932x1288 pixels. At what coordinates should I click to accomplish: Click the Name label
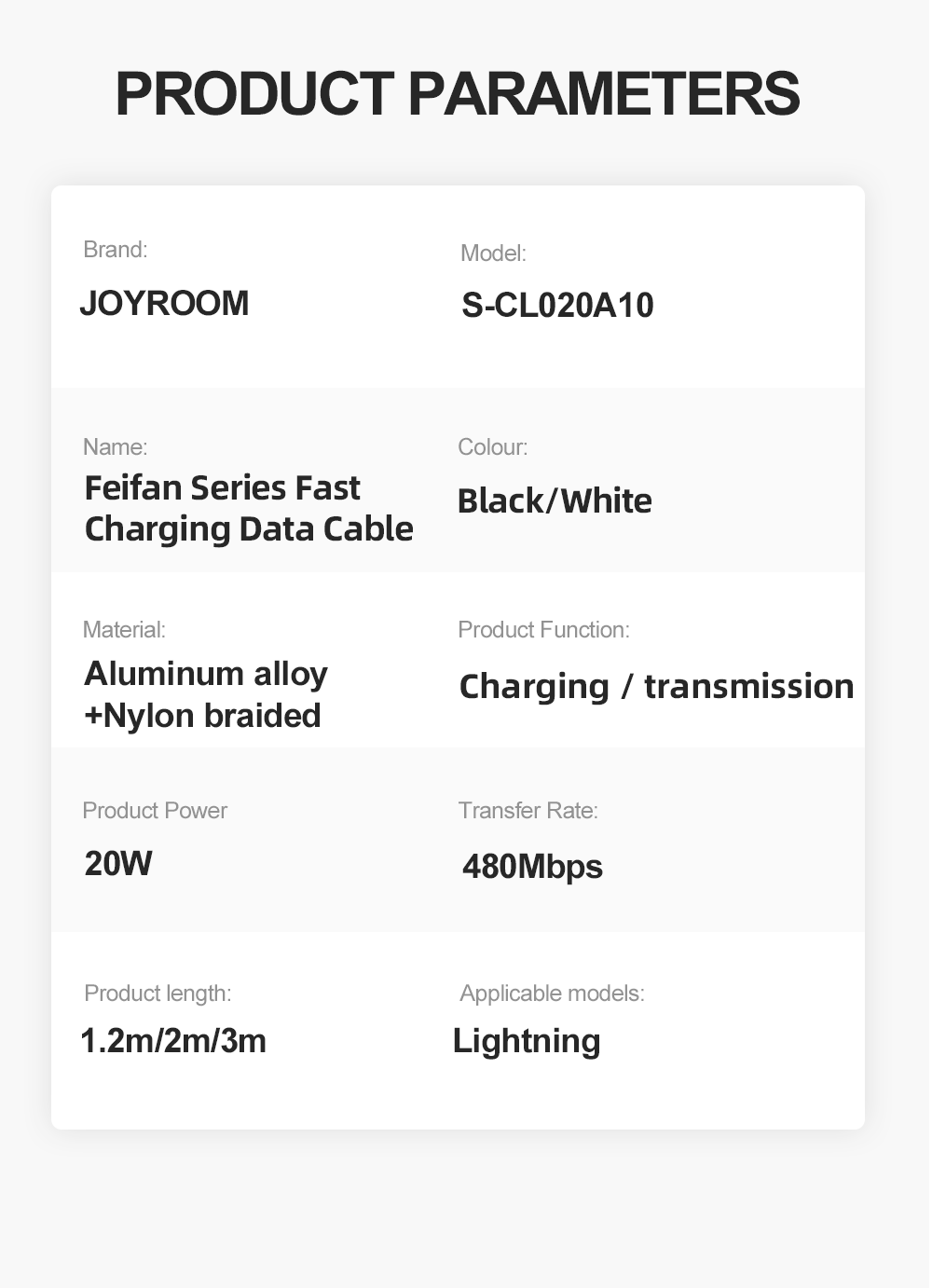pos(115,447)
